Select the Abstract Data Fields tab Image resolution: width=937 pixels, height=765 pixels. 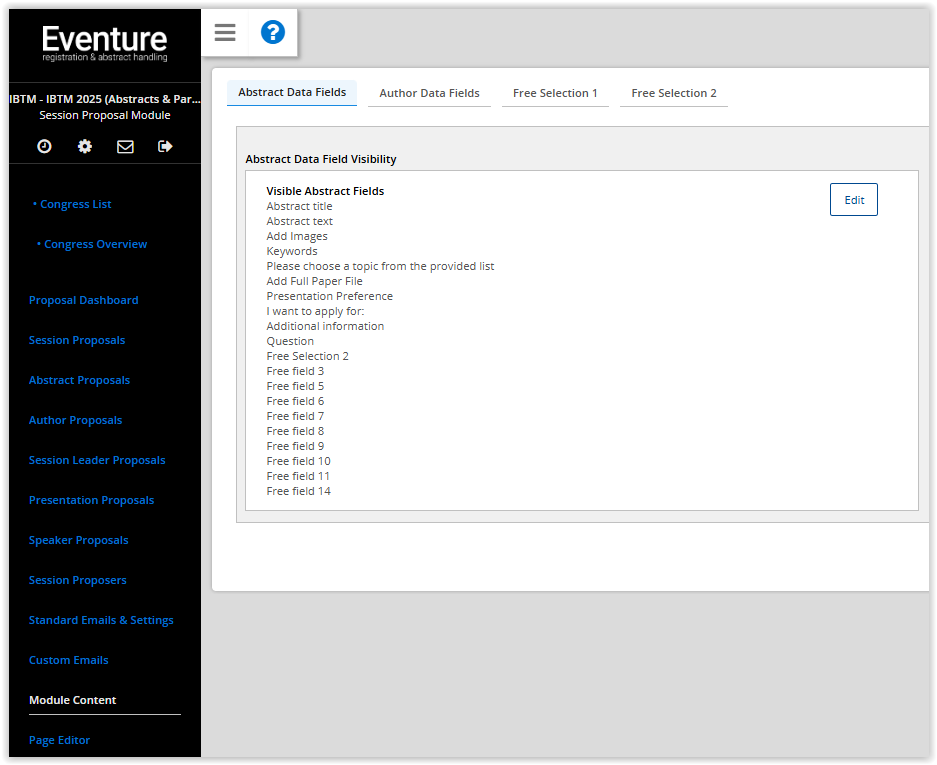tap(291, 92)
